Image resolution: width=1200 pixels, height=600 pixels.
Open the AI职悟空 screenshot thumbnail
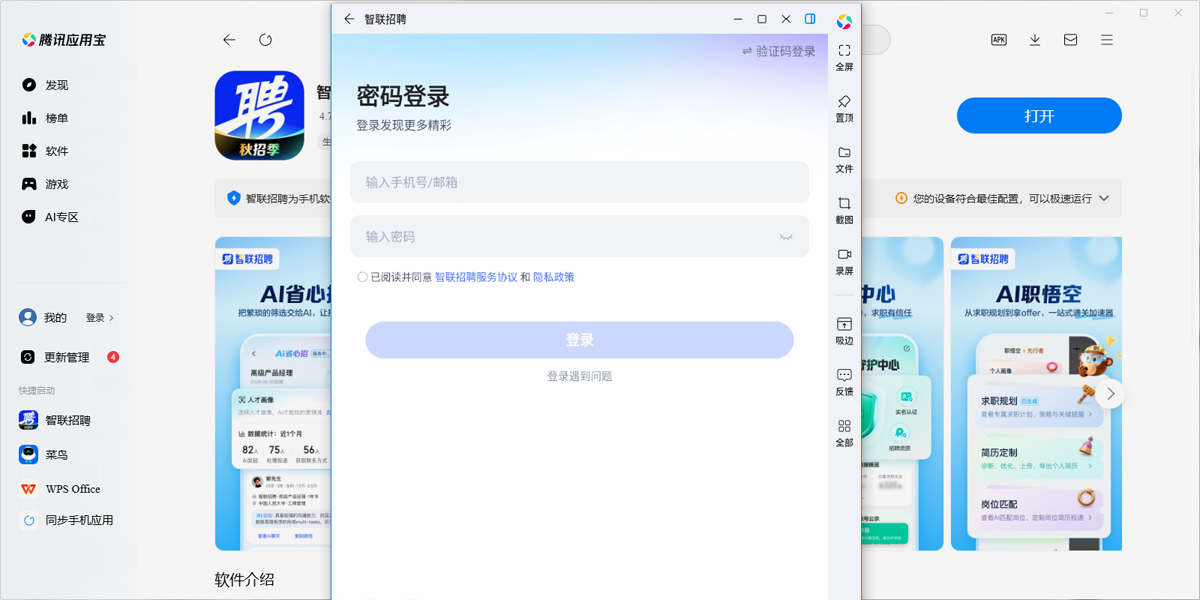[x=1036, y=393]
